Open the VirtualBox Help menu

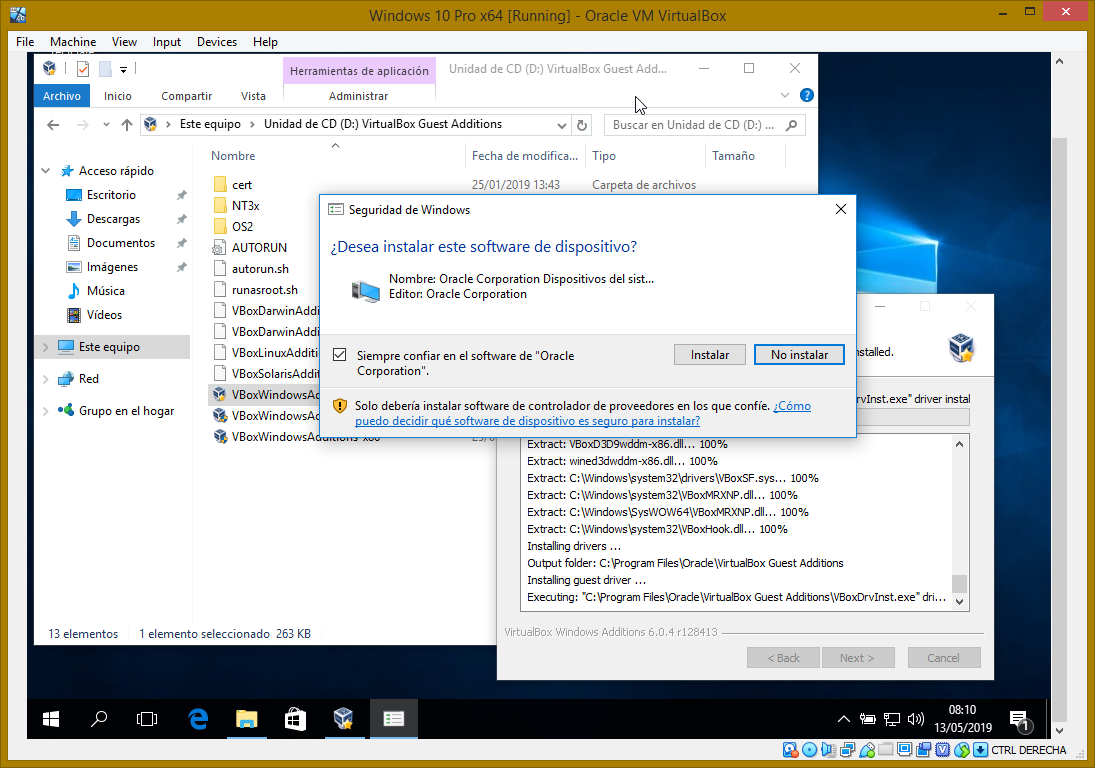265,42
